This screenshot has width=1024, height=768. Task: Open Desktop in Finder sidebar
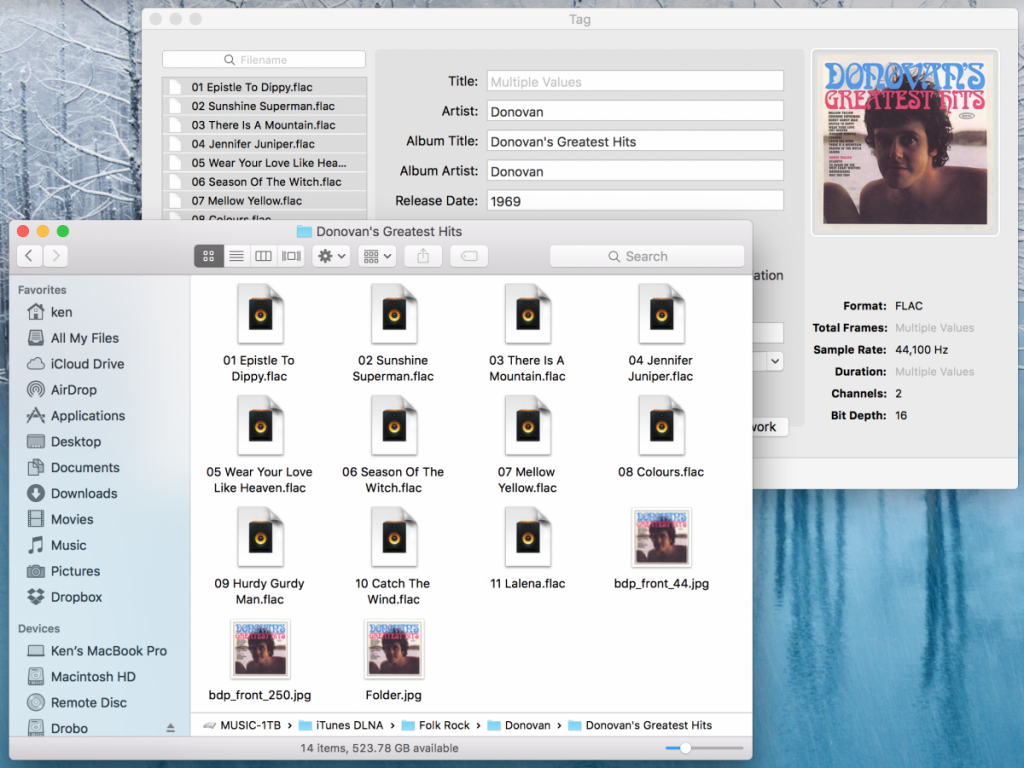pyautogui.click(x=63, y=441)
